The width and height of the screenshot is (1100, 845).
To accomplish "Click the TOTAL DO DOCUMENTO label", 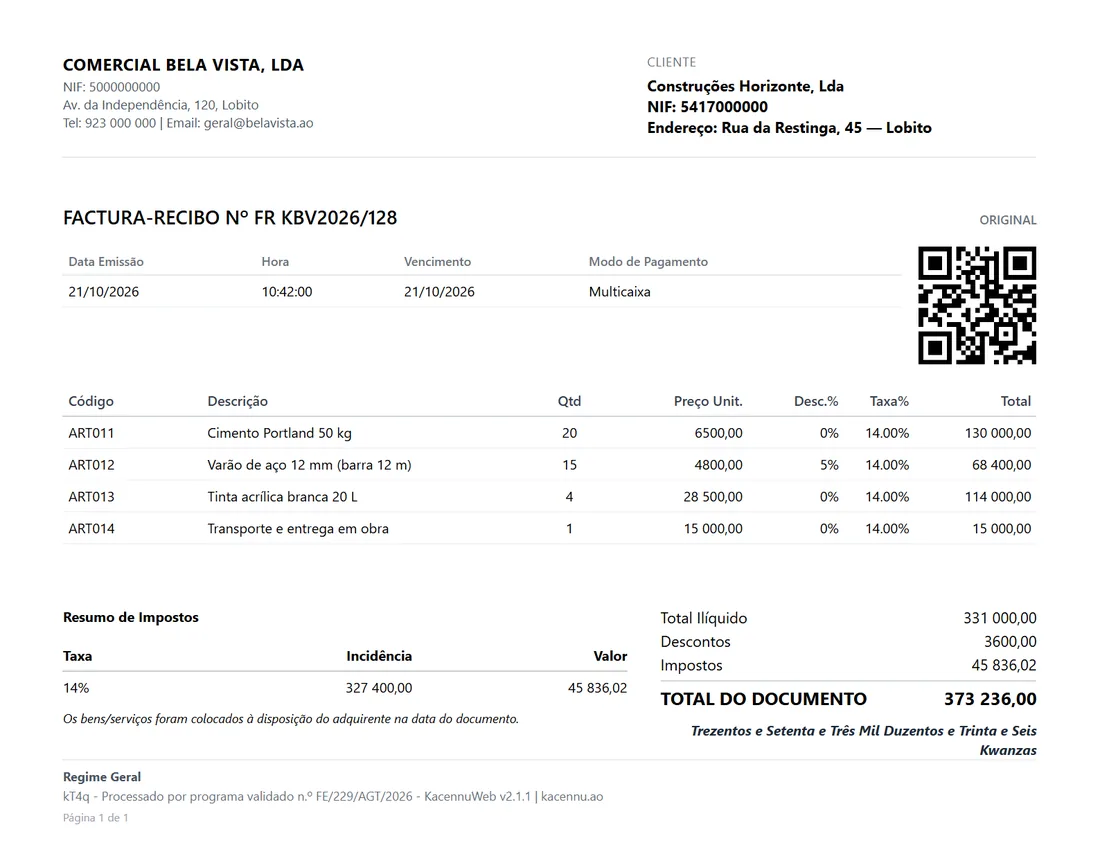I will [763, 699].
